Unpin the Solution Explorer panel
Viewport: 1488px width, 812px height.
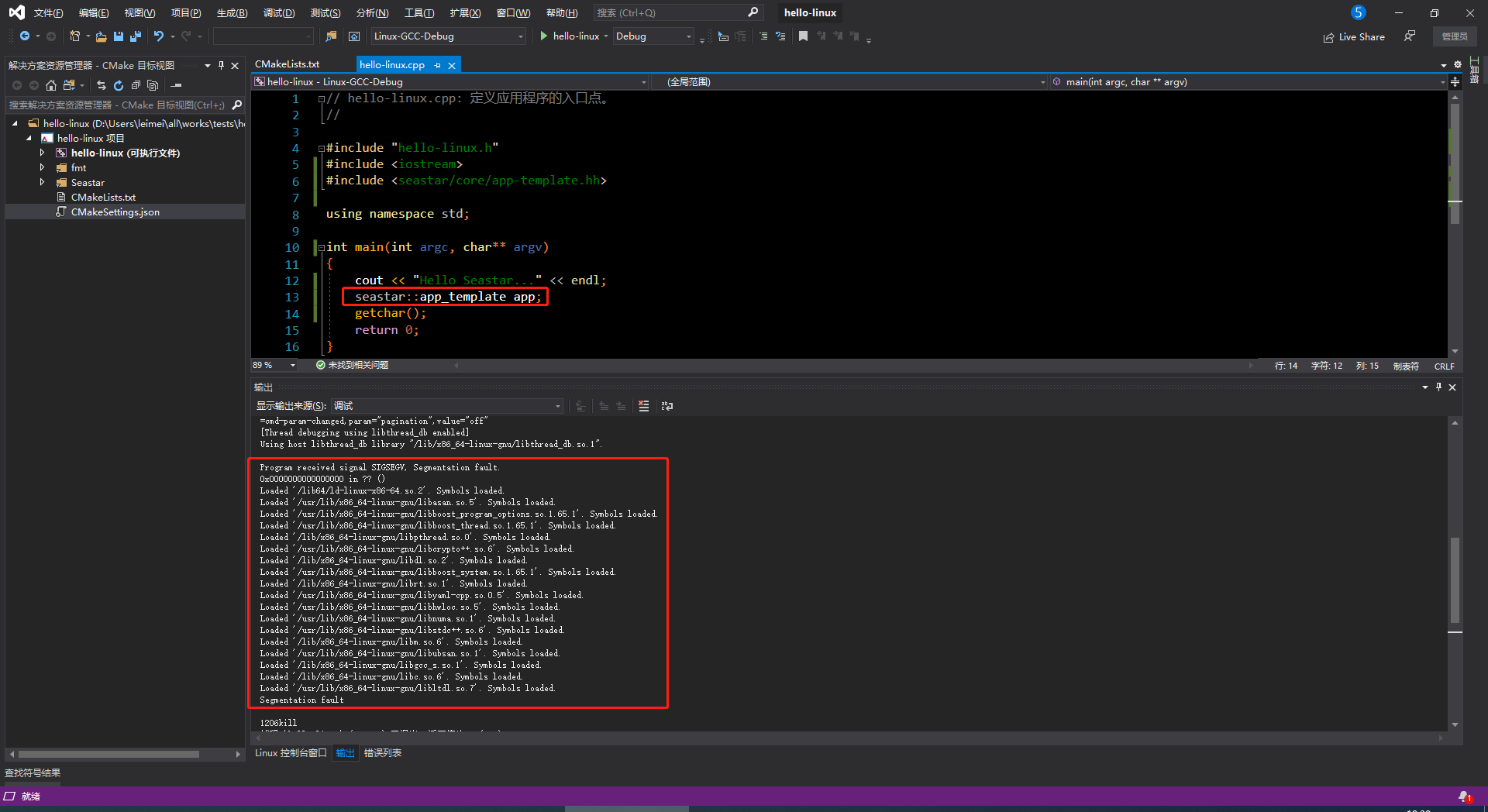(x=222, y=65)
